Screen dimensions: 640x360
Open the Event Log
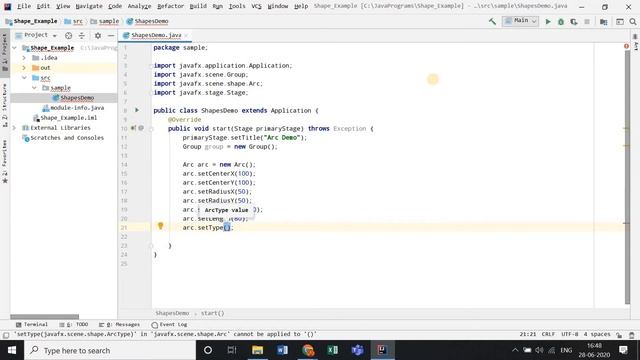(169, 324)
